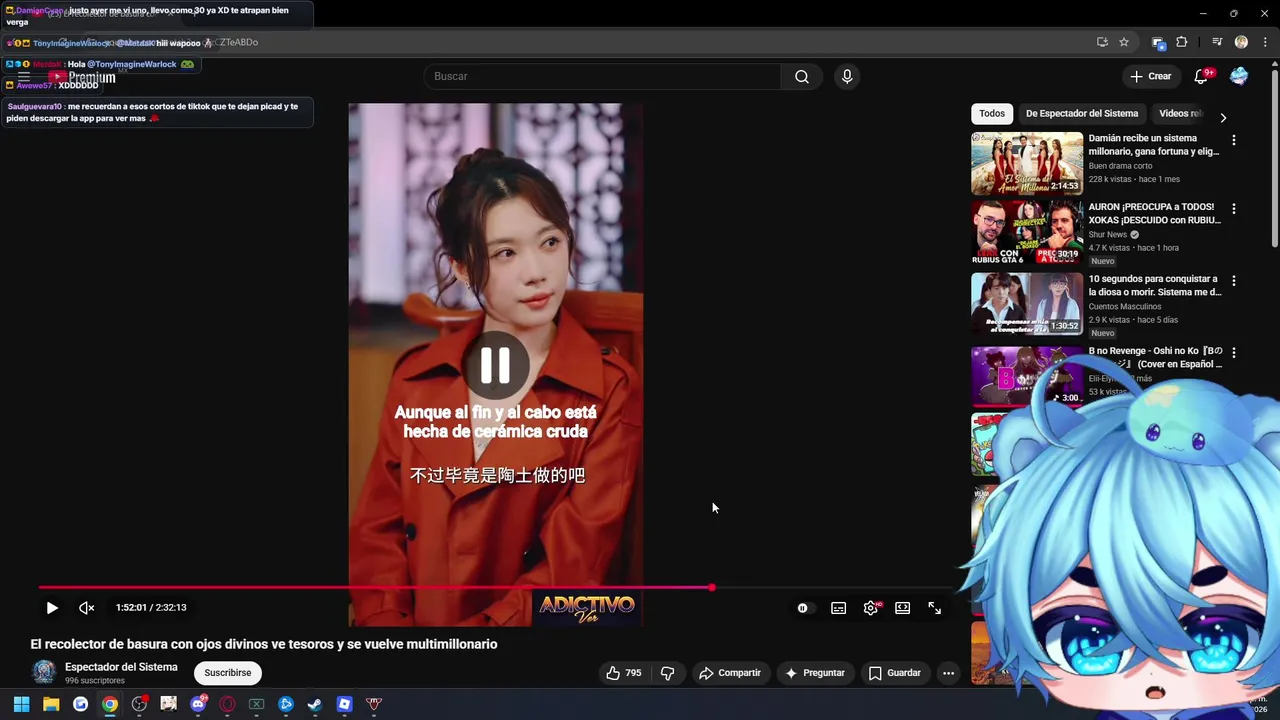Select the Todos filter chip

click(x=992, y=114)
